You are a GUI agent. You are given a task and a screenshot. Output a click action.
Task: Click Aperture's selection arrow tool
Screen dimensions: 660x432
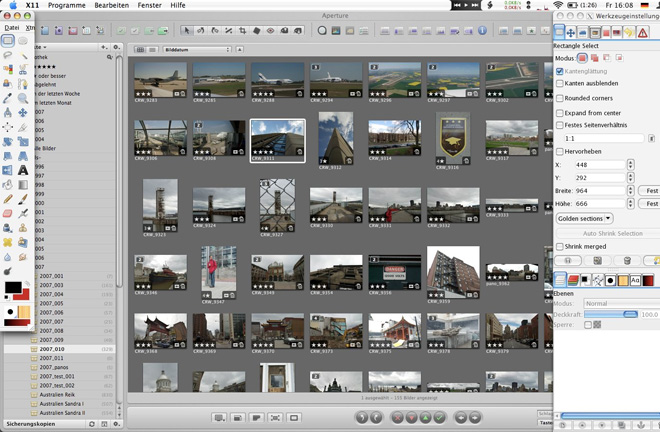[x=186, y=30]
